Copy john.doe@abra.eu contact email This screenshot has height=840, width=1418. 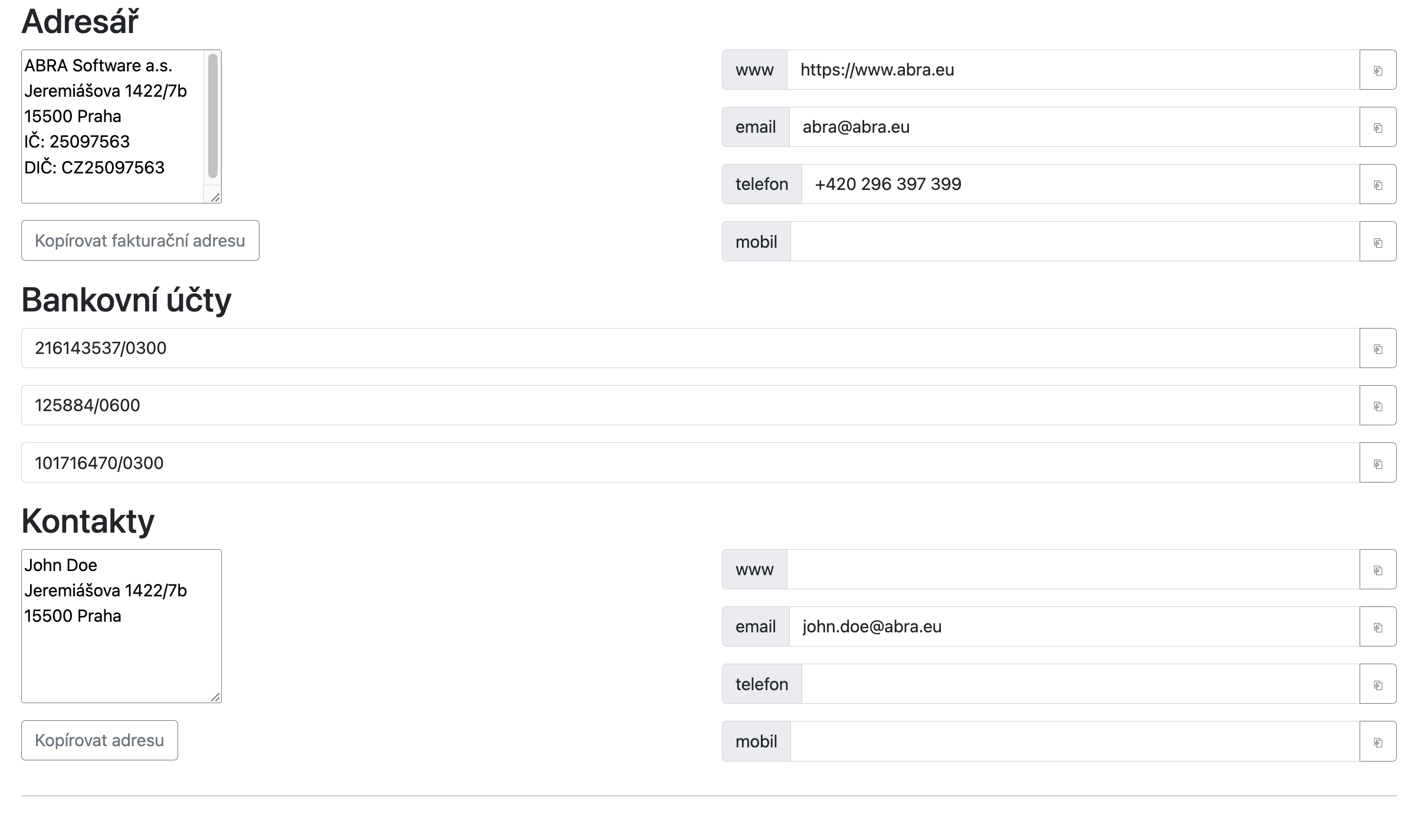pyautogui.click(x=1377, y=627)
